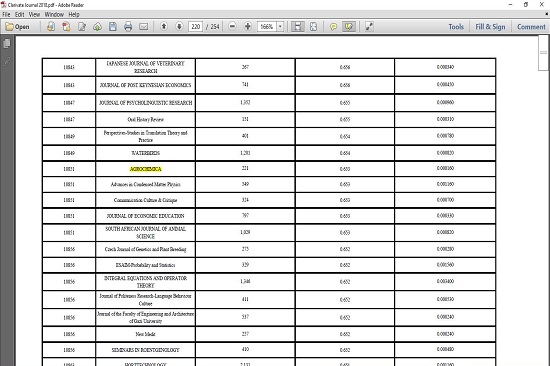The height and width of the screenshot is (366, 550).
Task: Zoom out using the minus button
Action: click(x=232, y=26)
